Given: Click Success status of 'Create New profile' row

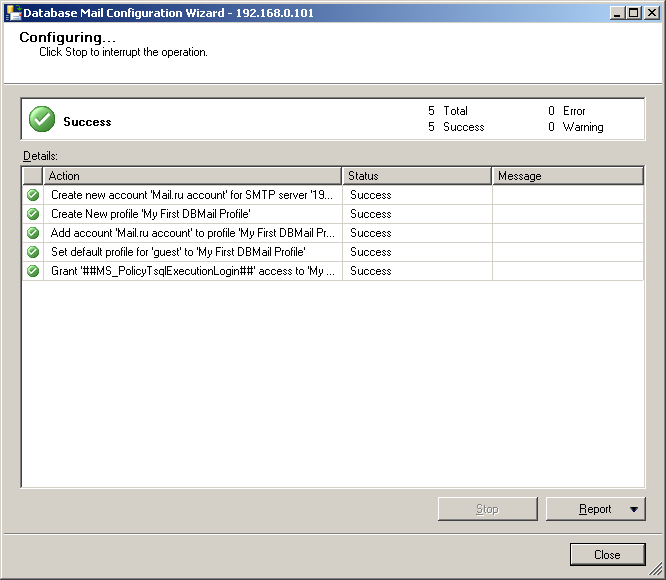Looking at the screenshot, I should (x=371, y=214).
